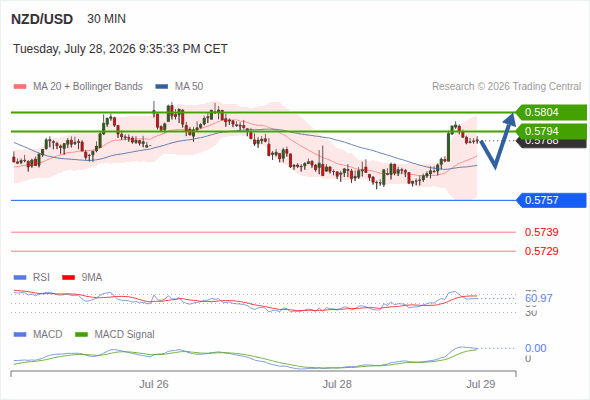Click the MACD blue legend swatch
590x400 pixels.
click(x=20, y=335)
